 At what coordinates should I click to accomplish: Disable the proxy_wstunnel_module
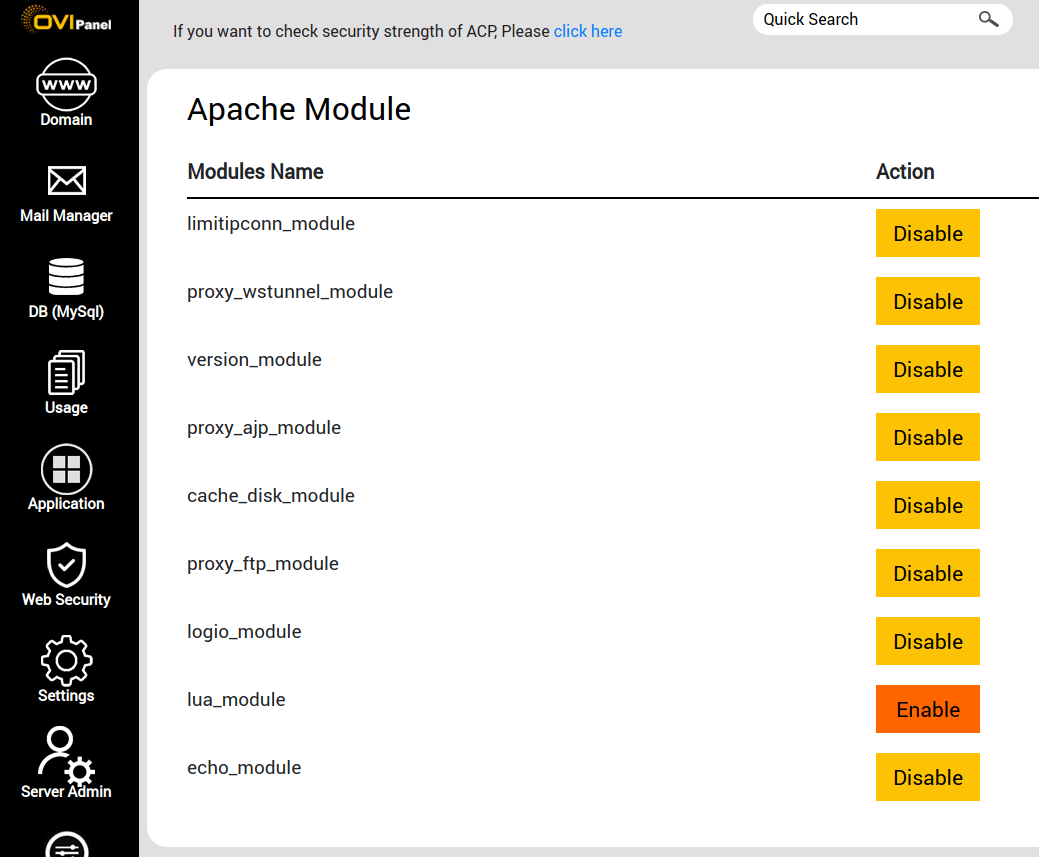[927, 301]
